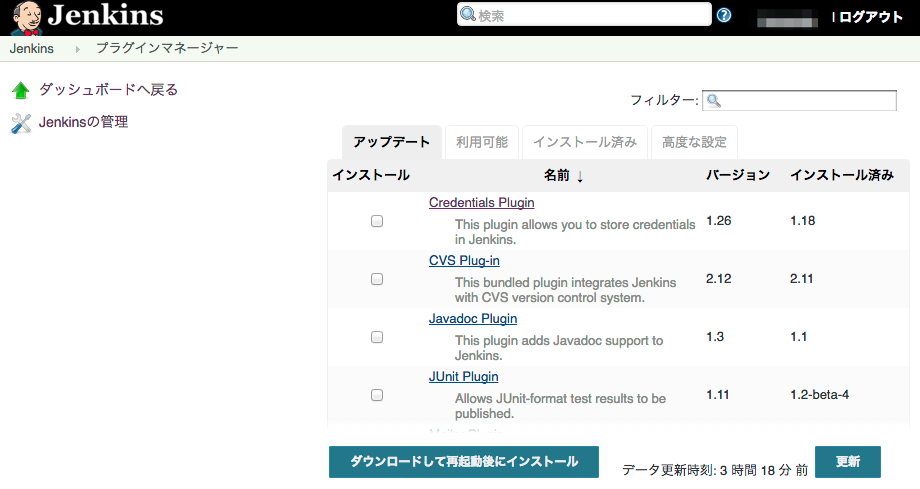
Task: Click the Jenkins butler logo icon
Action: pos(27,18)
